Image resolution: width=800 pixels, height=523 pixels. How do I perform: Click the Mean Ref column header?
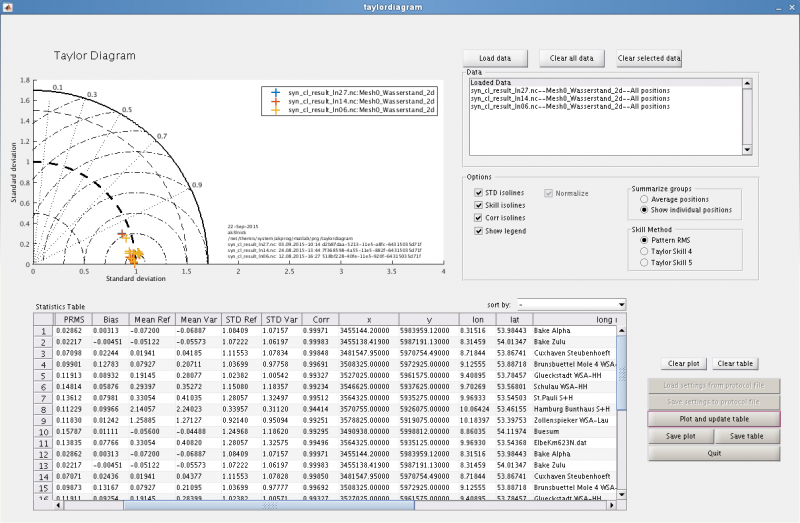pyautogui.click(x=152, y=319)
